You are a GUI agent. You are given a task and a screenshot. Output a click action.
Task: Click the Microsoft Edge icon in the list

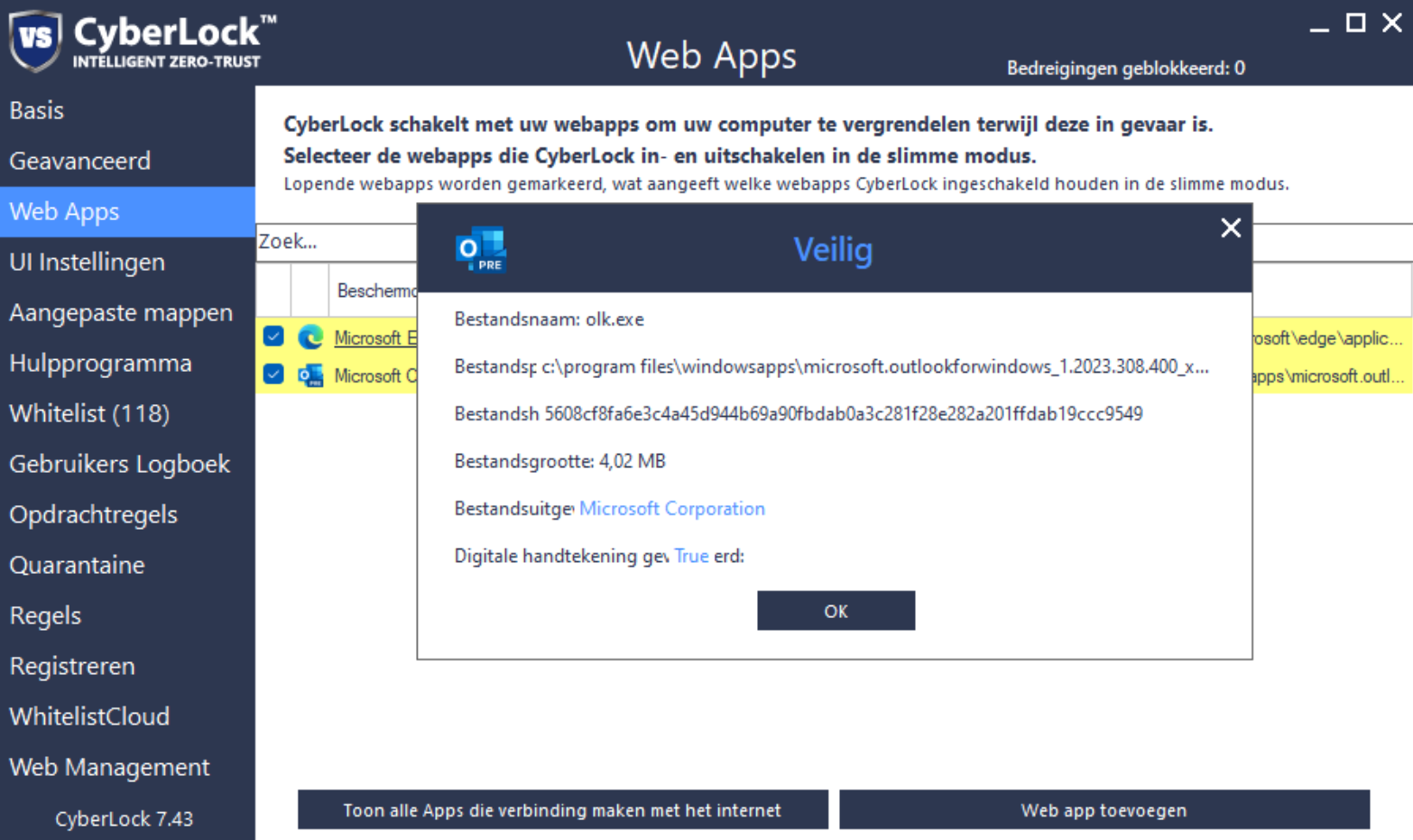tap(310, 337)
